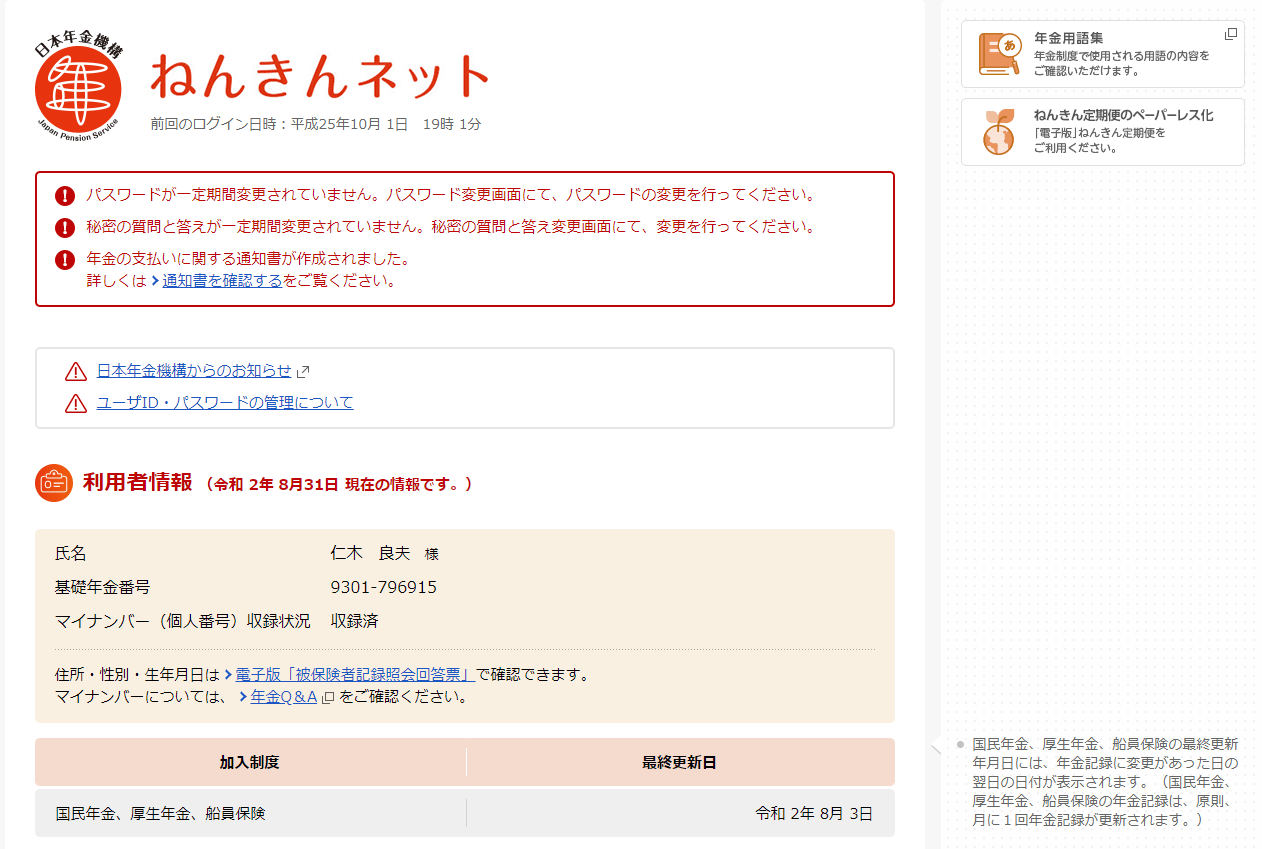
Task: Click the 加入制度 column header
Action: [x=250, y=762]
